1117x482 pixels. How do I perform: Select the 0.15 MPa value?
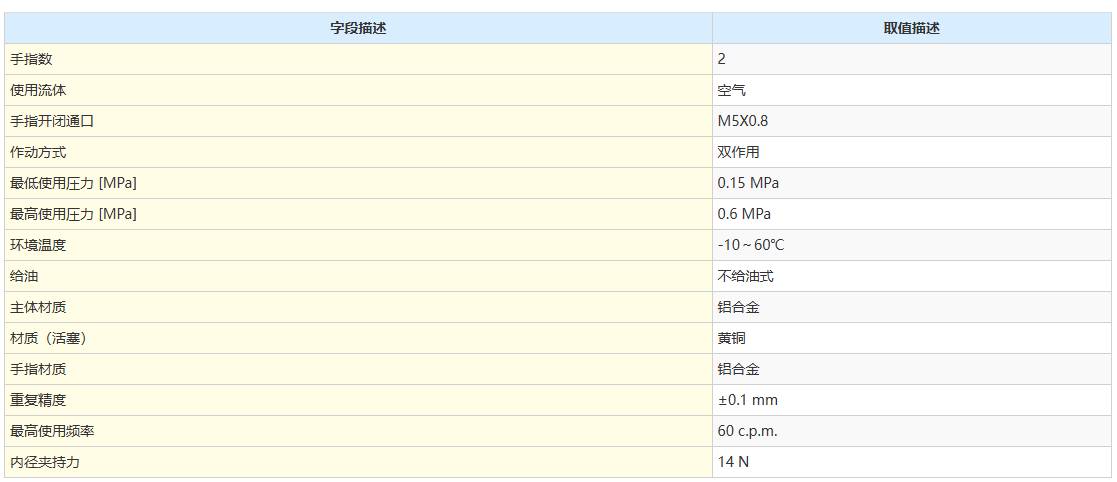(748, 183)
